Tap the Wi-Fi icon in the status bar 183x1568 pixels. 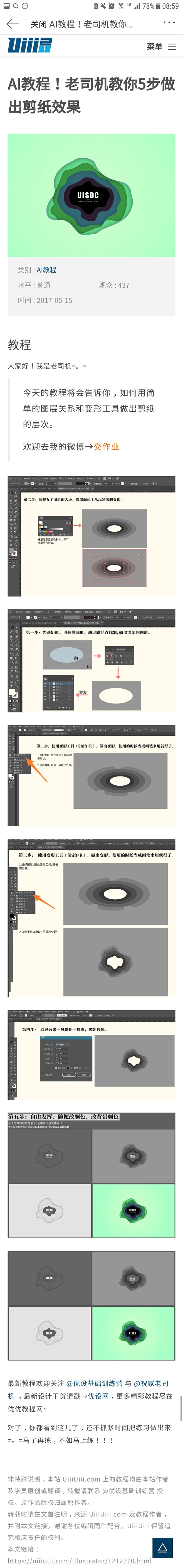[120, 6]
